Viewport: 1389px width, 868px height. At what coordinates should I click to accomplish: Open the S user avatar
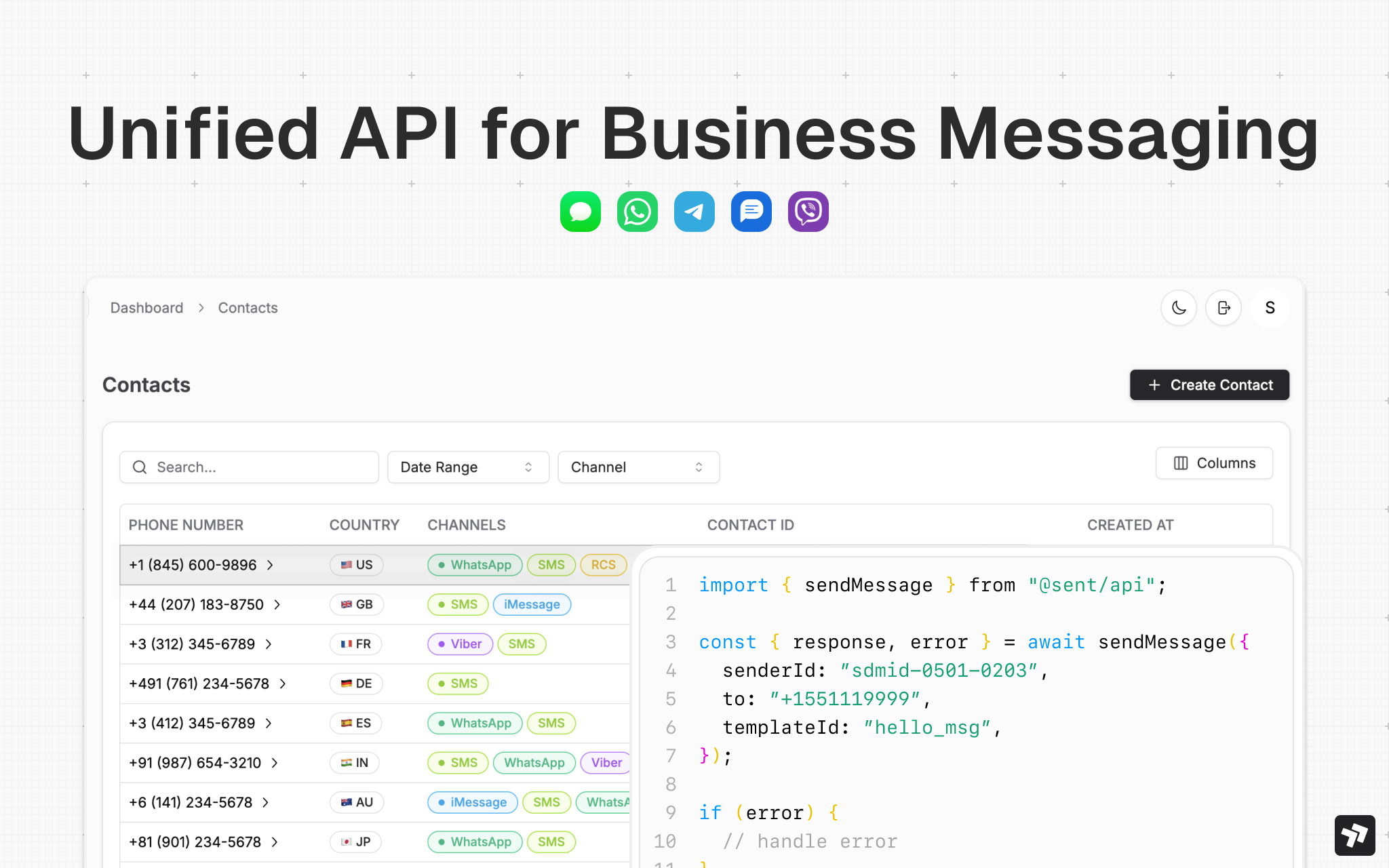[1270, 308]
